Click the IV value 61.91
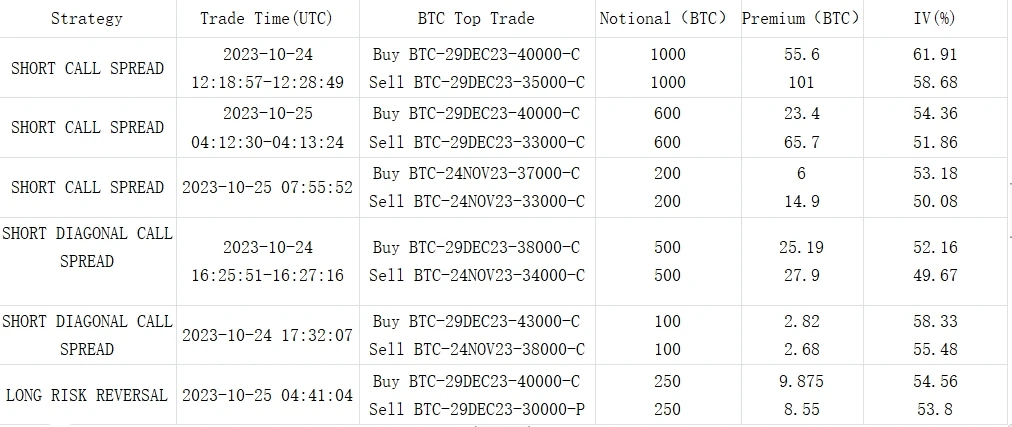Viewport: 1012px width, 427px height. (x=935, y=54)
